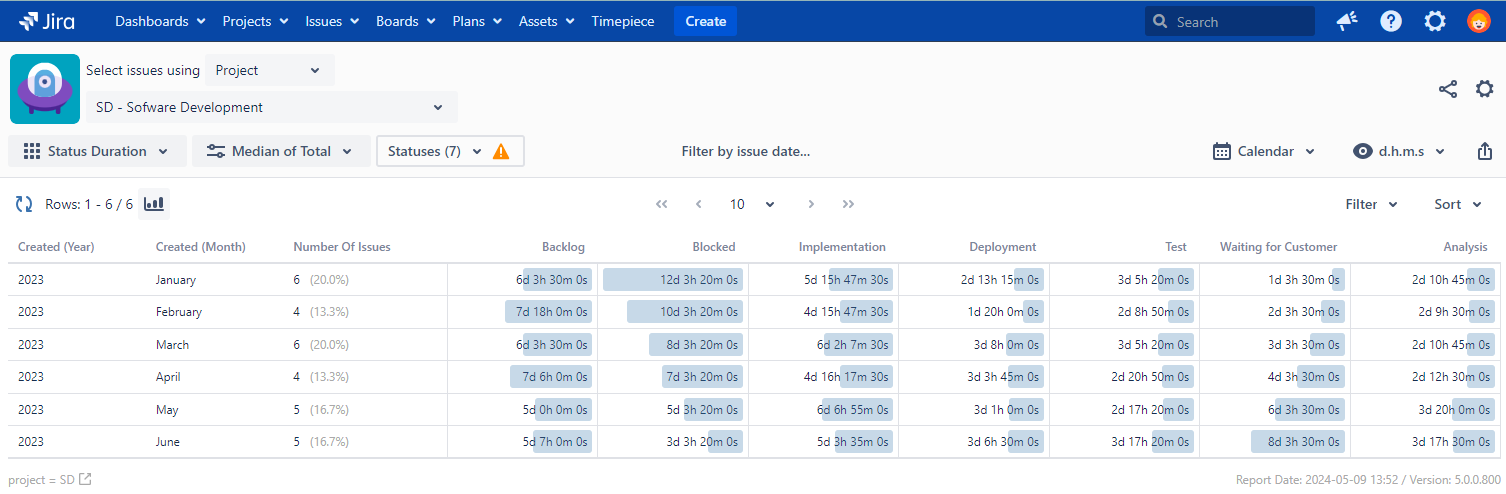Image resolution: width=1506 pixels, height=494 pixels.
Task: Open the Timepiece menu item
Action: click(x=623, y=21)
